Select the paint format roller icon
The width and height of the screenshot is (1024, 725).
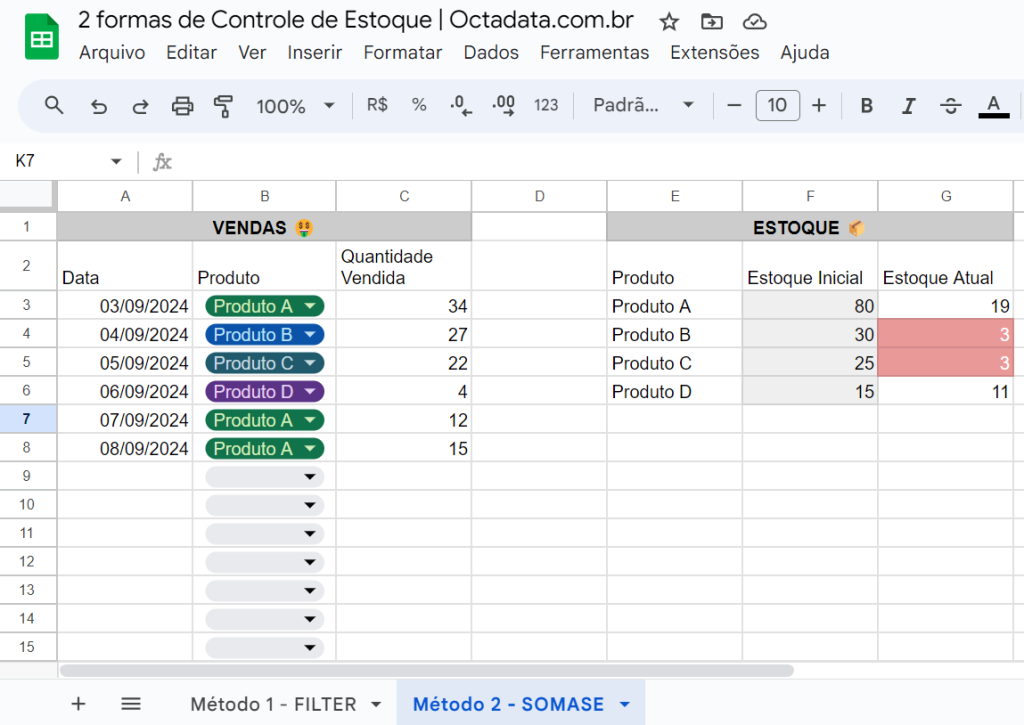tap(223, 105)
